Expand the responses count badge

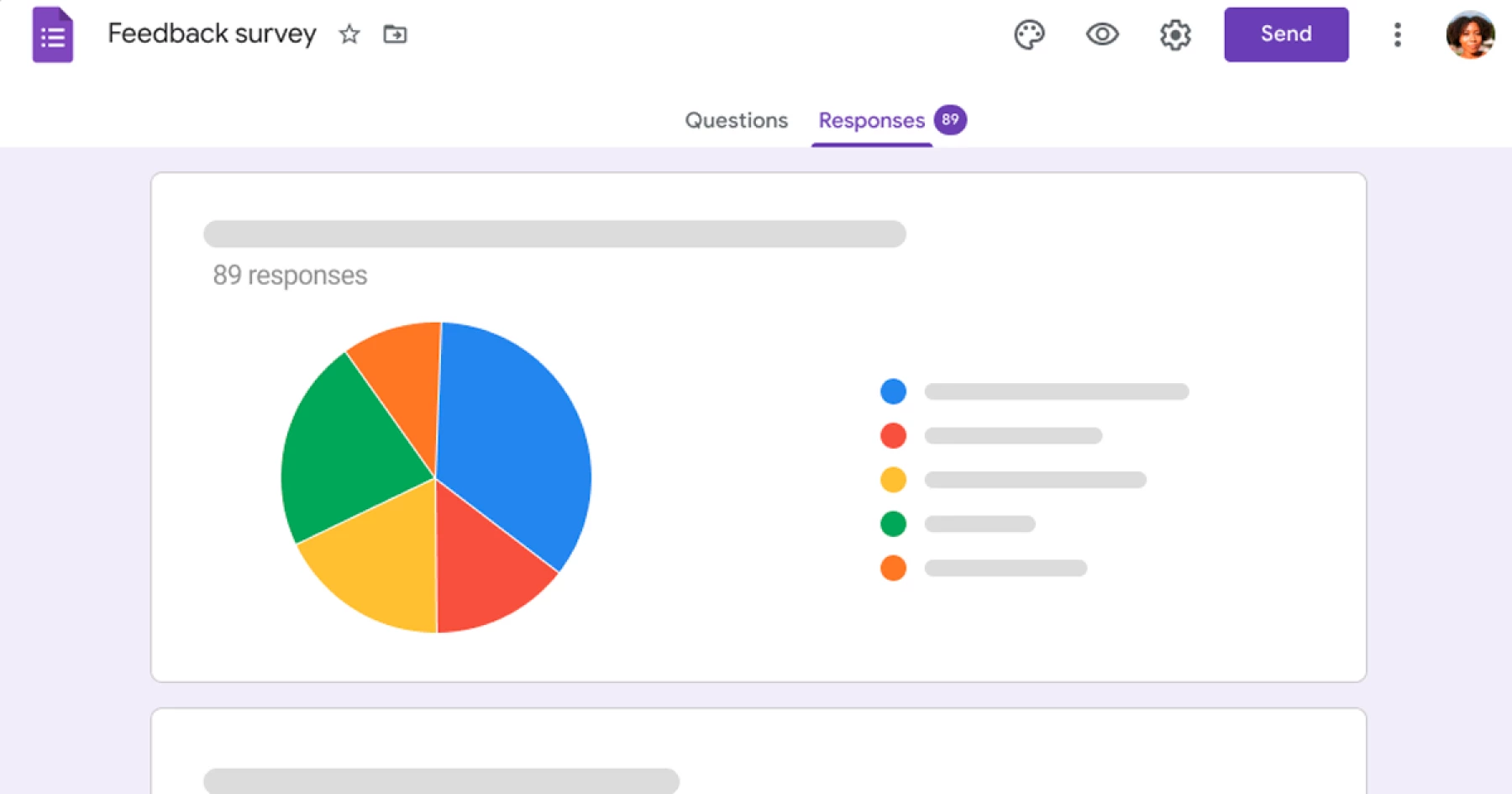point(950,119)
